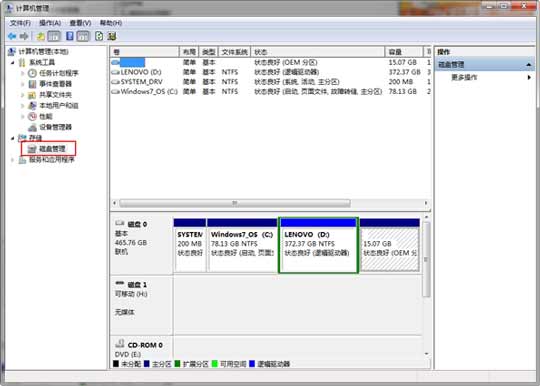
Task: Expand the 事件查看器 node arrow
Action: (23, 84)
